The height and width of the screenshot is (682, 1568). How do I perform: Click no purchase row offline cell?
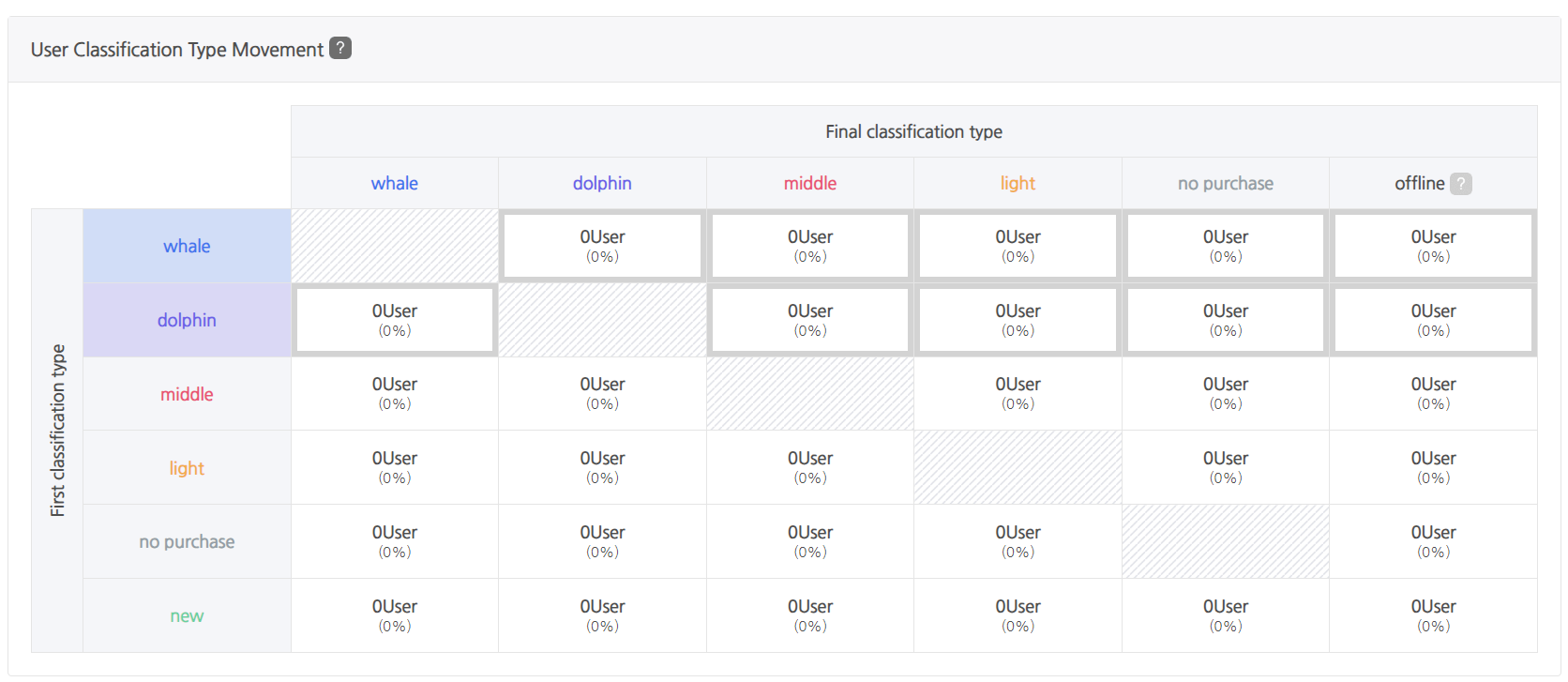tap(1433, 541)
